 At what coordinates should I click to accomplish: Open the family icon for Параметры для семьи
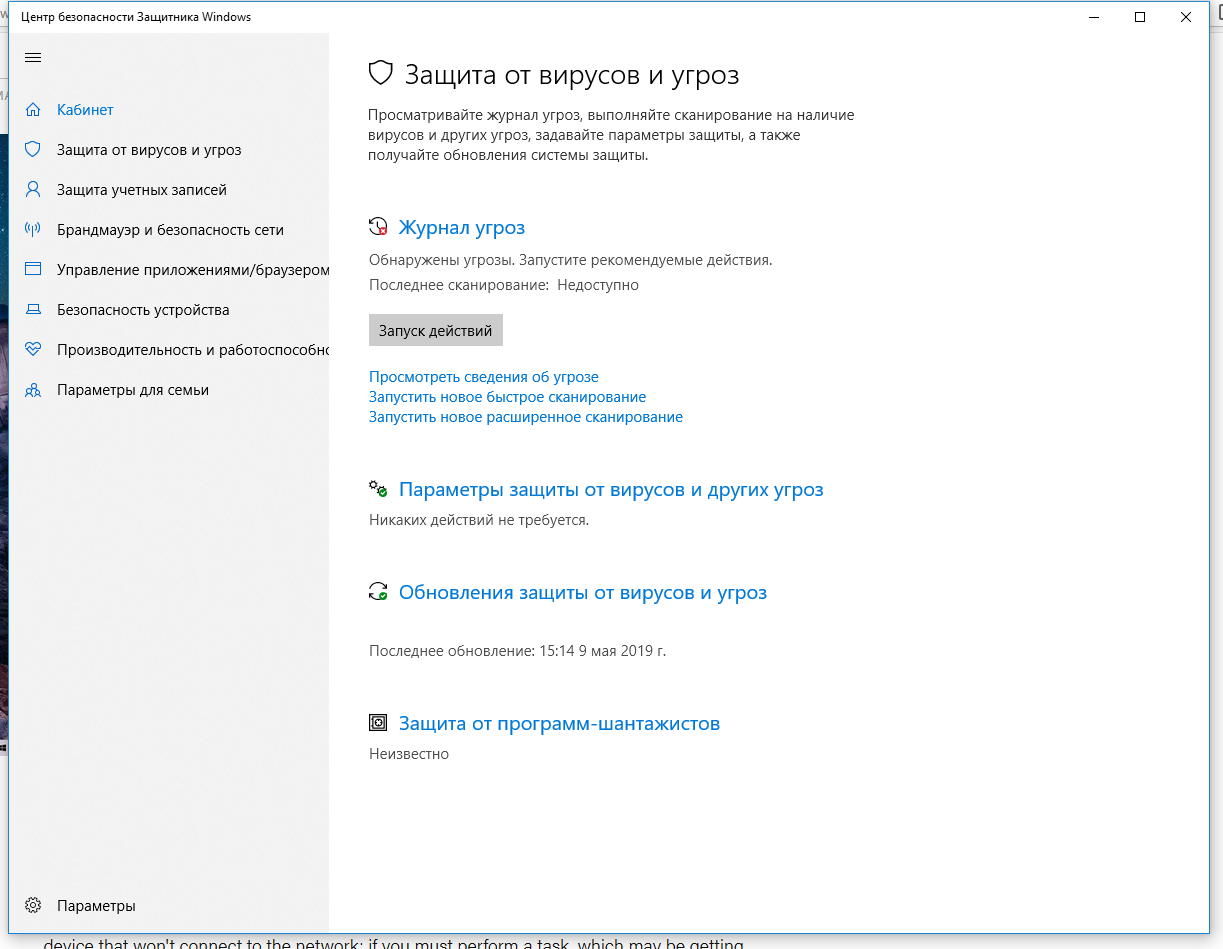coord(33,389)
